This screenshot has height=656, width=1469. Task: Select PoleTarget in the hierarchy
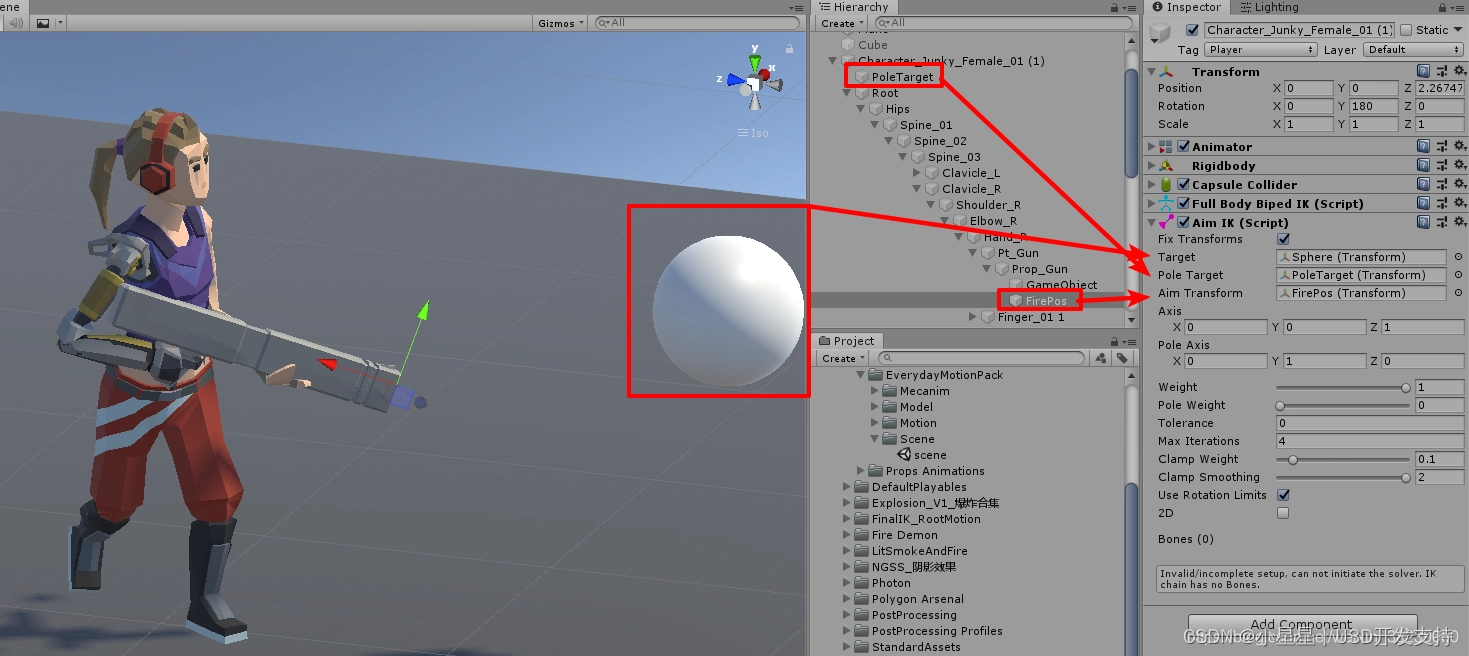coord(902,77)
